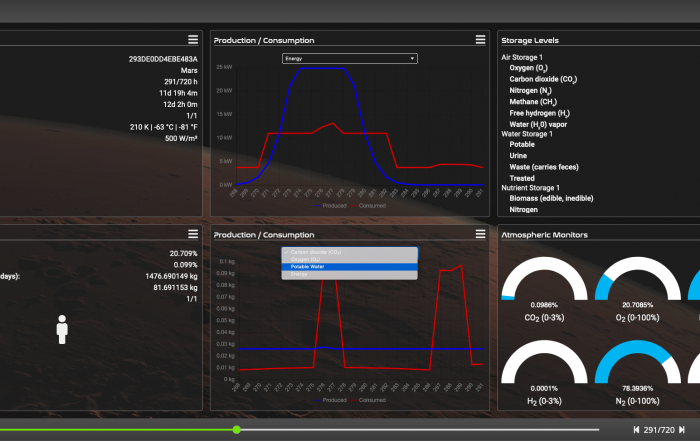The image size is (700, 441).
Task: Click the timeline slider handle
Action: [x=236, y=429]
